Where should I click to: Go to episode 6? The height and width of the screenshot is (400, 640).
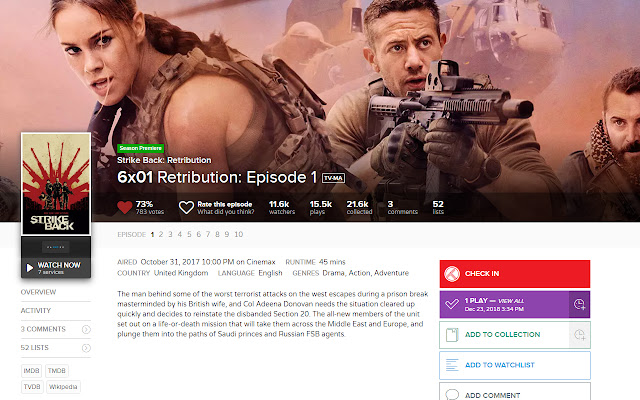198,234
